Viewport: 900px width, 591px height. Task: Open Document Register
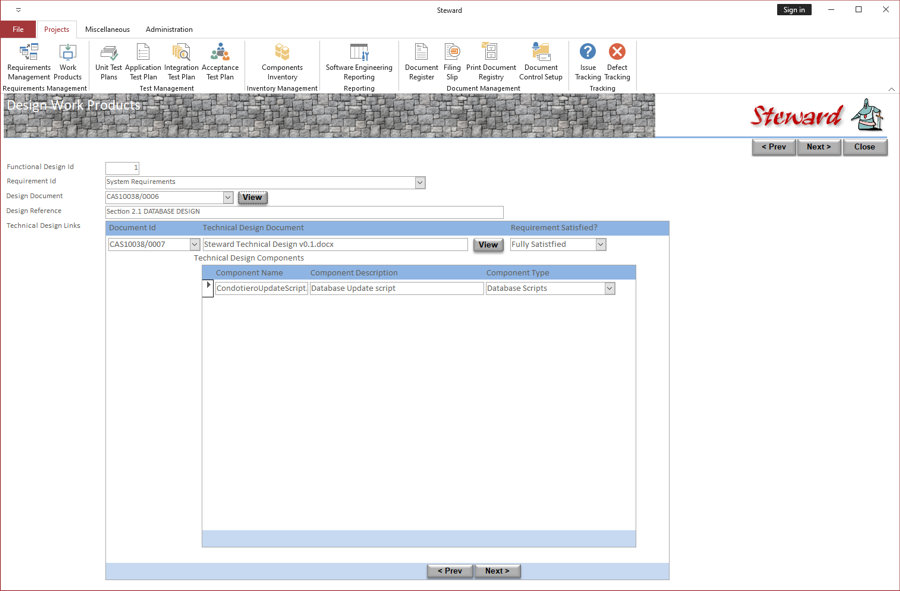tap(421, 62)
